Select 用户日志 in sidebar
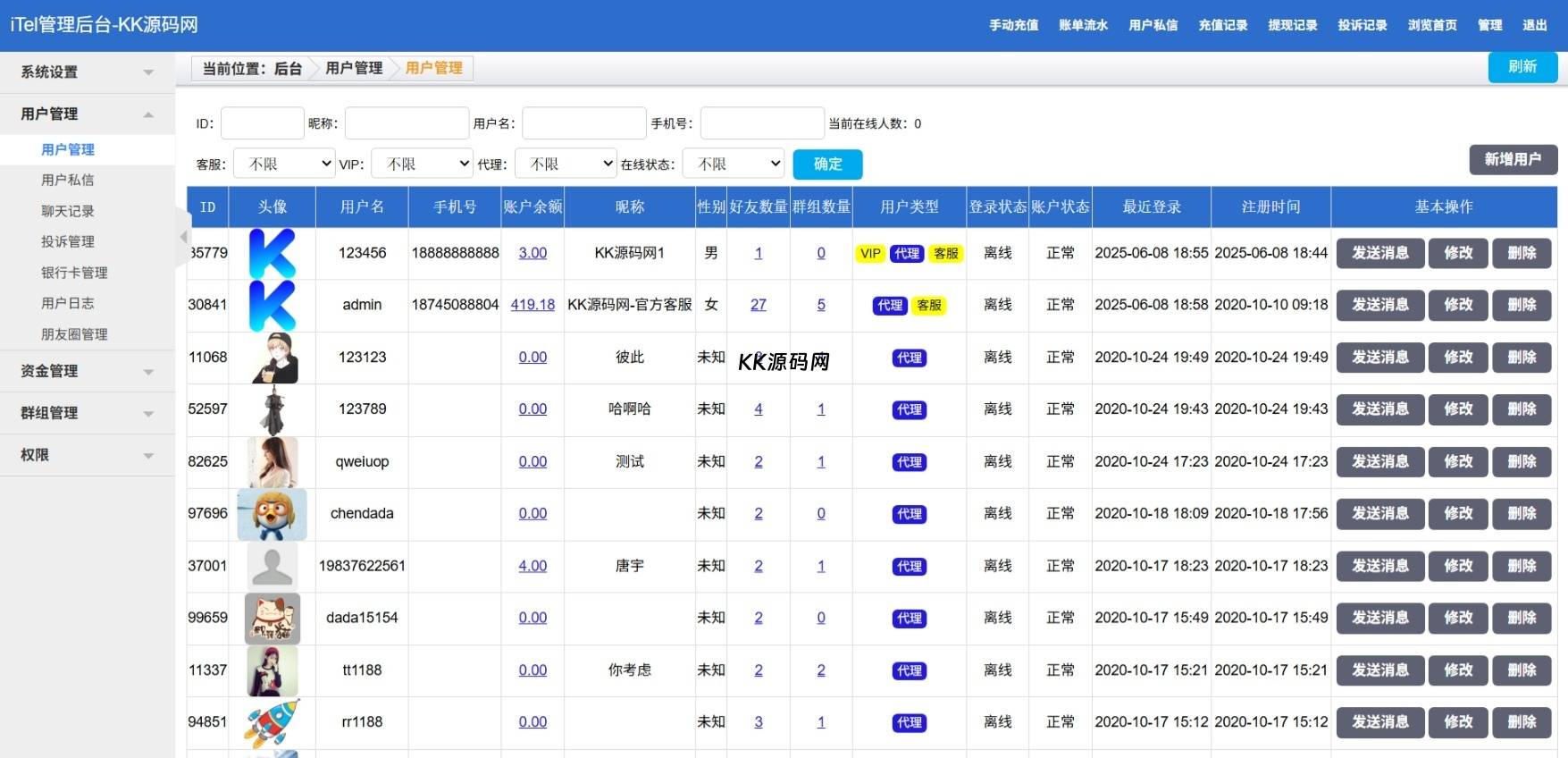1568x758 pixels. pyautogui.click(x=68, y=304)
